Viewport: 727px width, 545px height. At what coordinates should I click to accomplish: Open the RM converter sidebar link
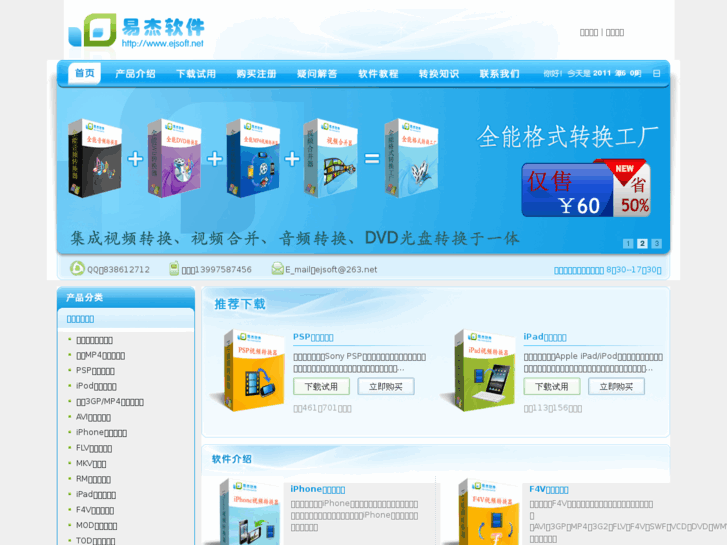93,479
